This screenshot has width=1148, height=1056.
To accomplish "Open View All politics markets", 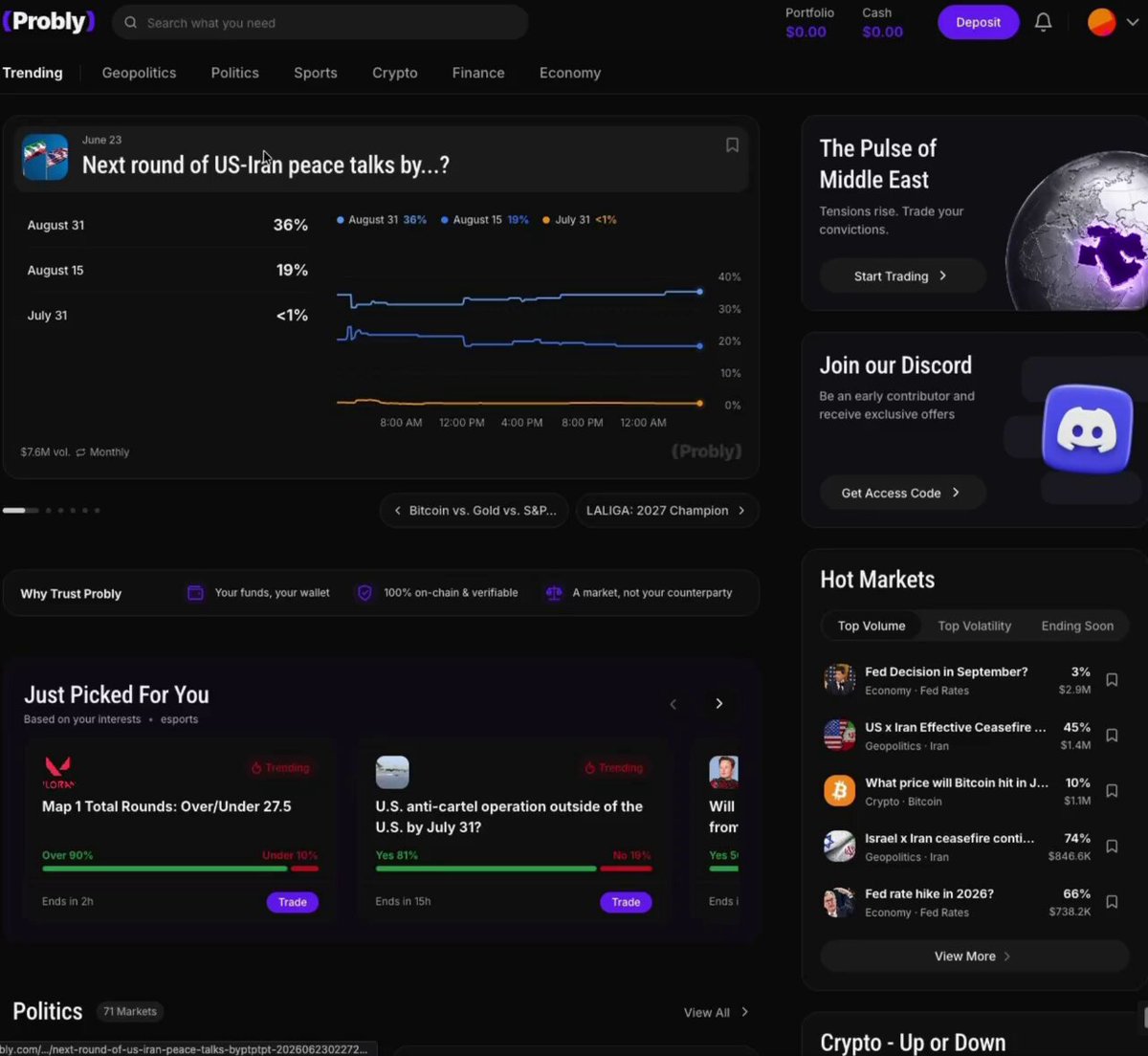I will (x=716, y=1012).
